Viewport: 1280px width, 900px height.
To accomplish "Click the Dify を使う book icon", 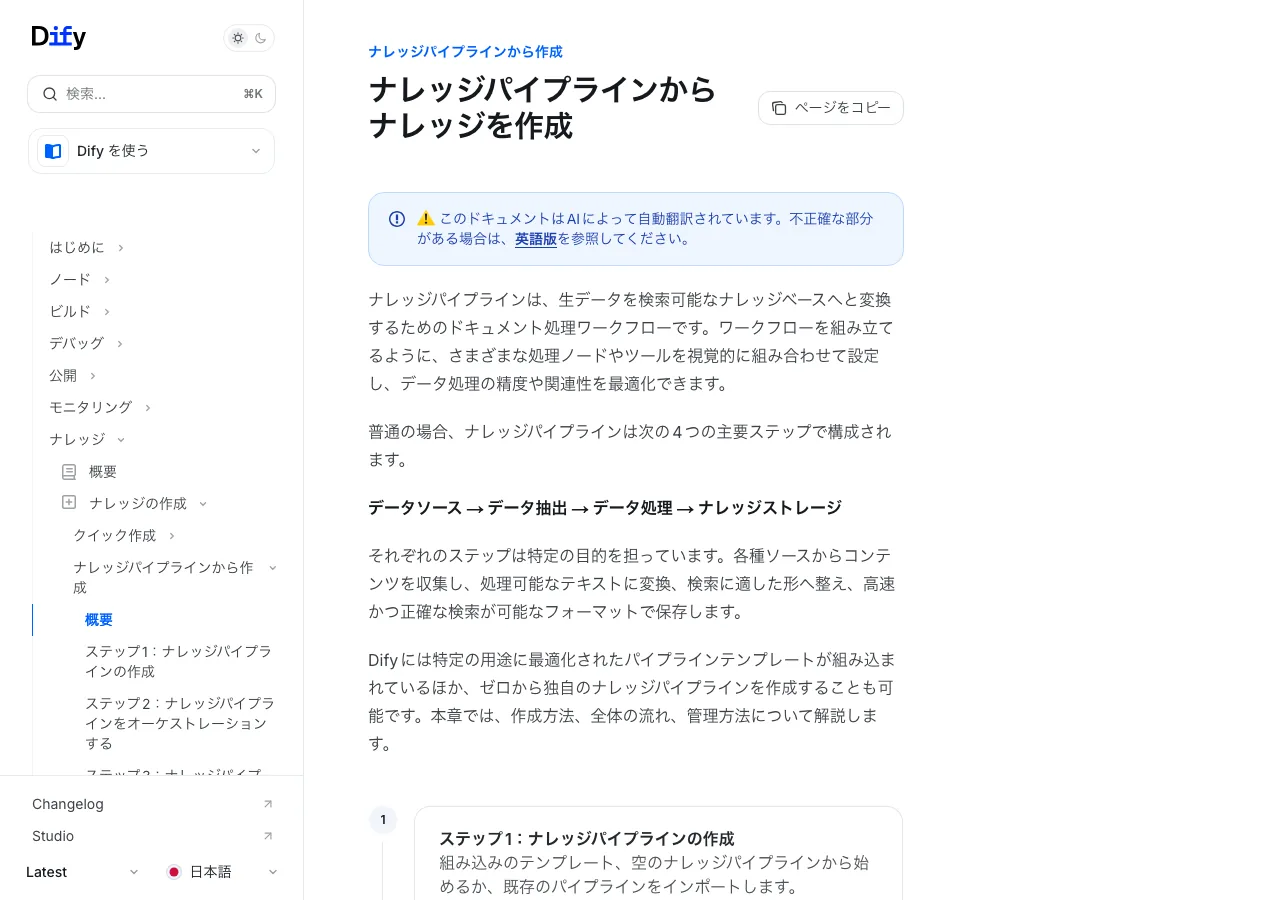I will tap(53, 151).
